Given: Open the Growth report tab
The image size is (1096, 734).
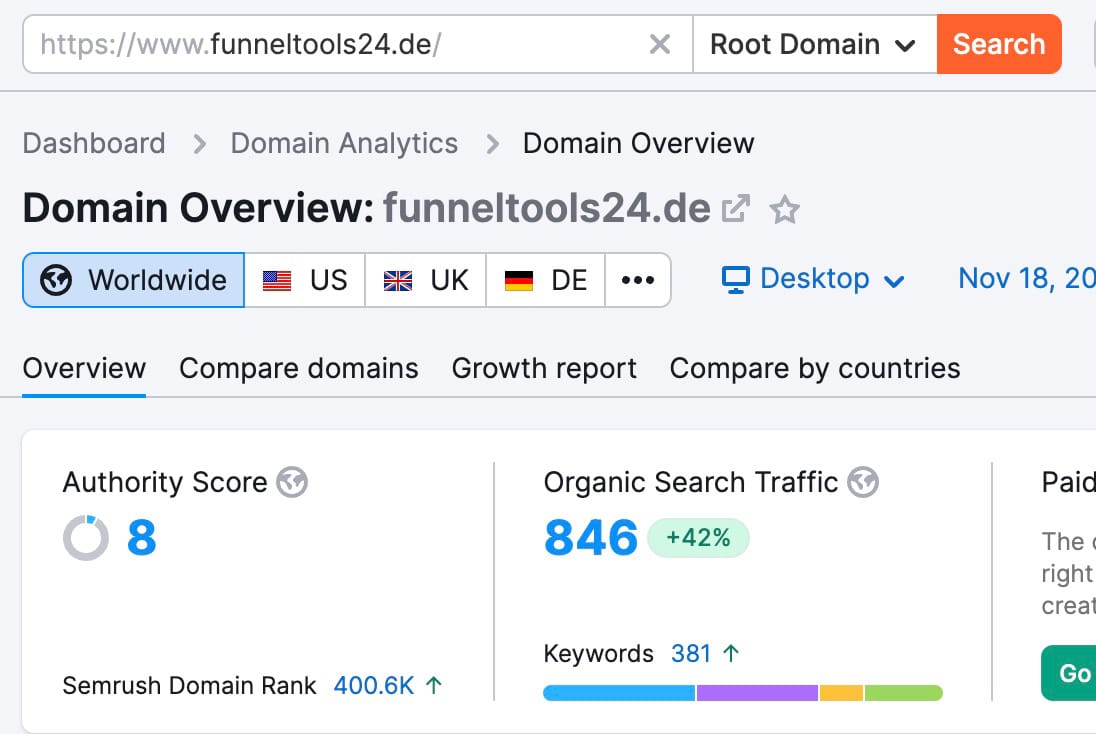Looking at the screenshot, I should pos(544,369).
